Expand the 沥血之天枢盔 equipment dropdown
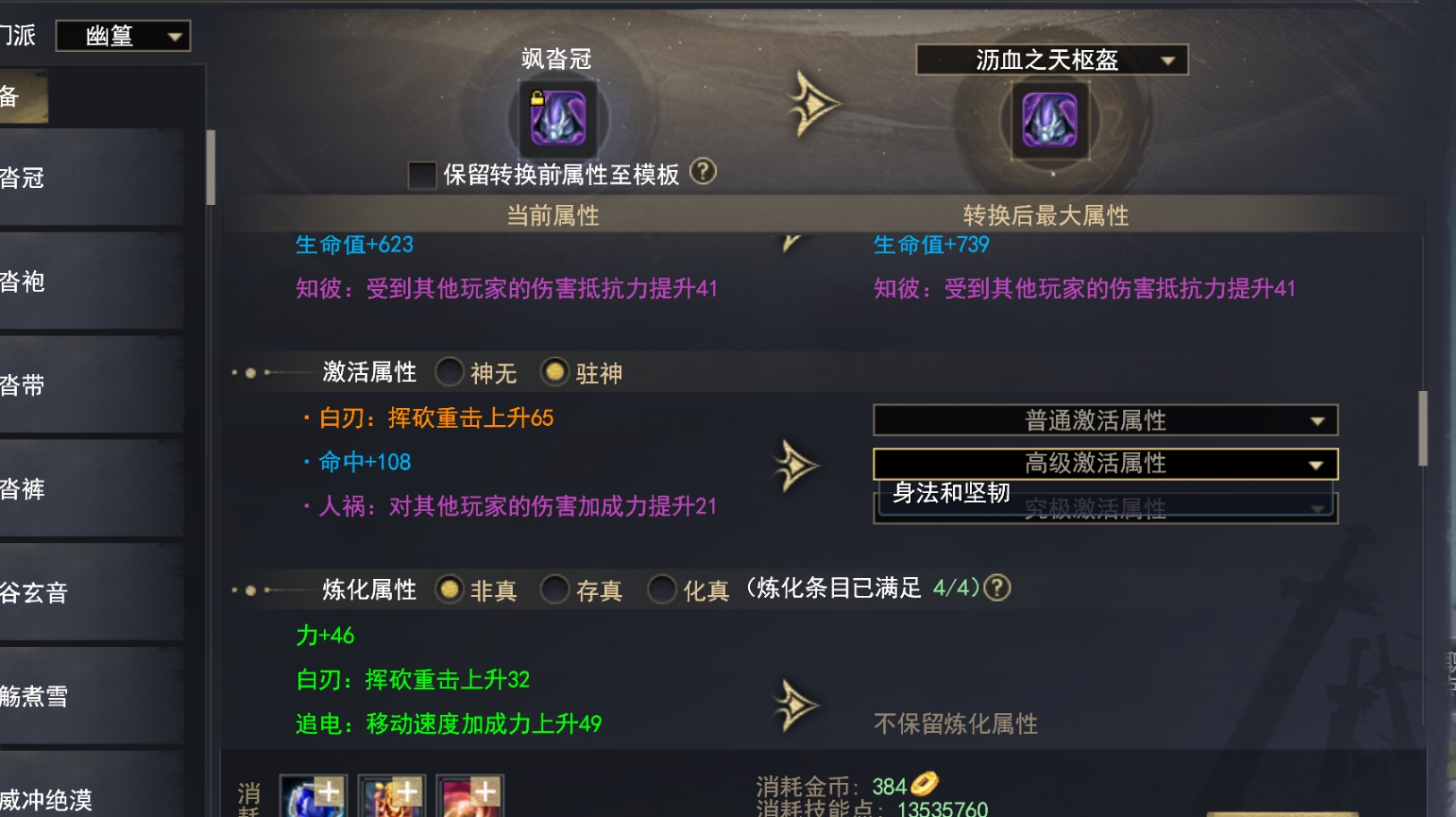Viewport: 1456px width, 817px height. [x=1052, y=60]
